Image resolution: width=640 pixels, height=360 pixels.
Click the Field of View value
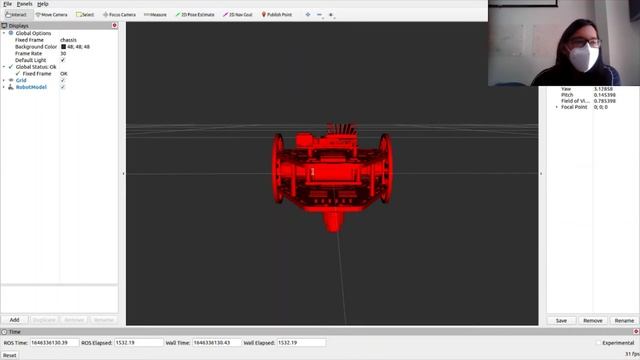click(604, 101)
